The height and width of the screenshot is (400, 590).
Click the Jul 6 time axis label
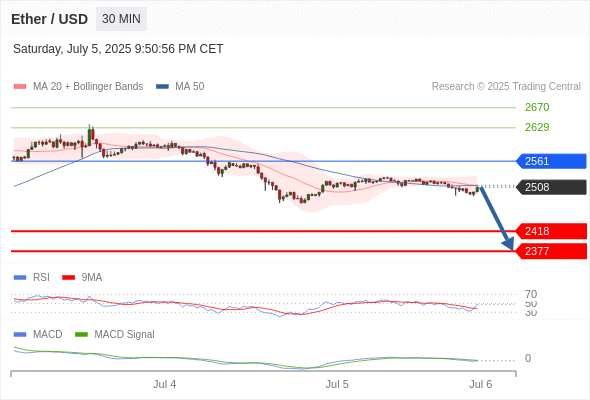click(481, 384)
